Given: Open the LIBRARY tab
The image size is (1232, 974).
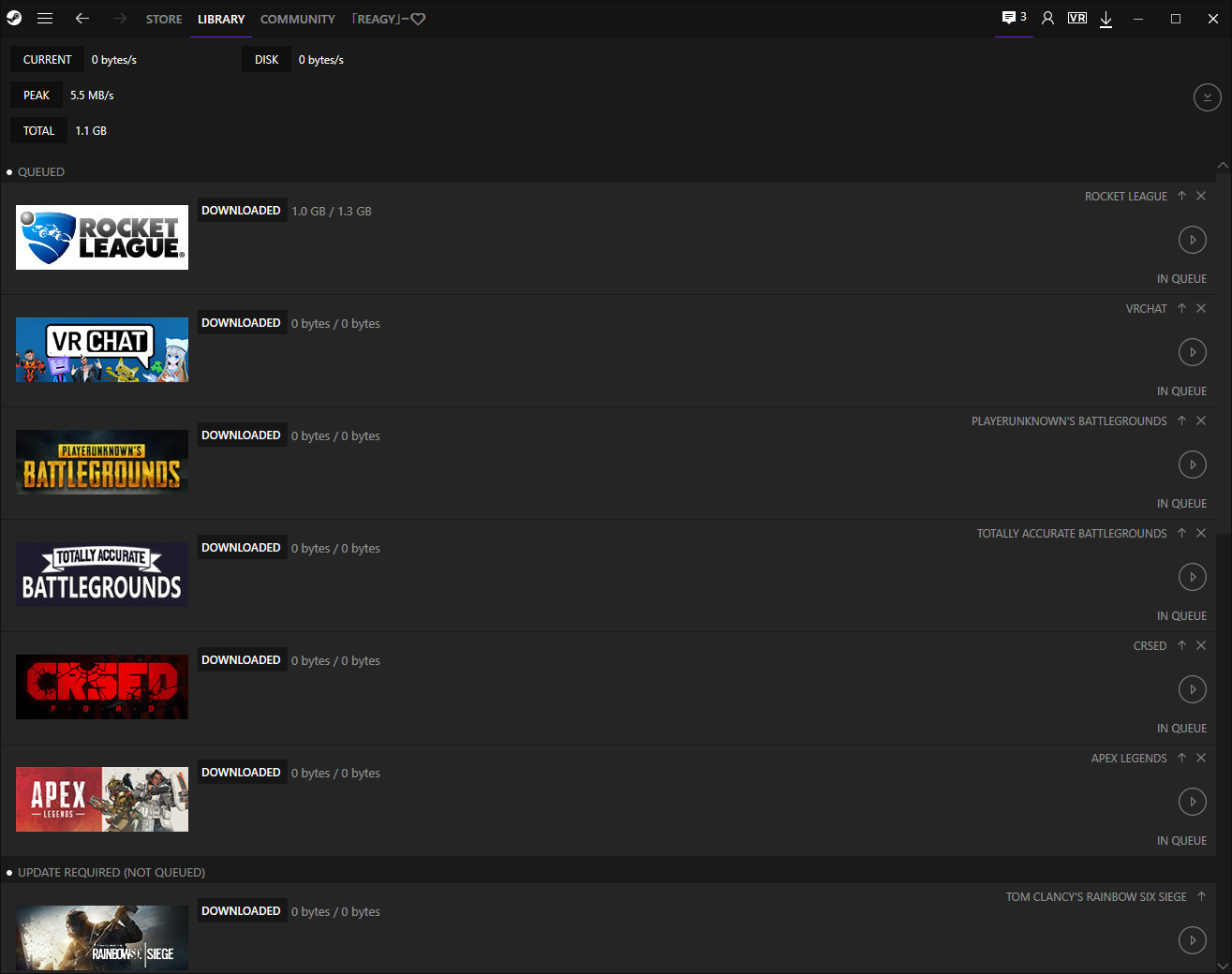Looking at the screenshot, I should tap(221, 19).
